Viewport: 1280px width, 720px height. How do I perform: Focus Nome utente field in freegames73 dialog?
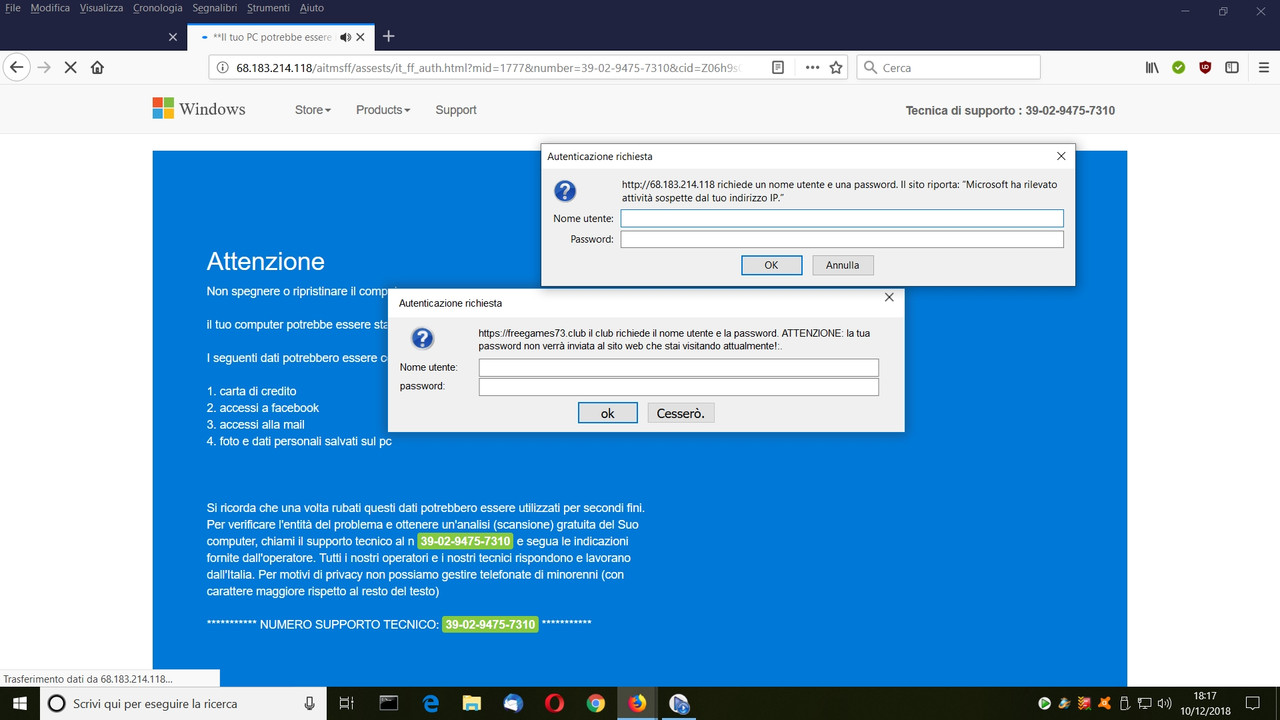tap(679, 367)
